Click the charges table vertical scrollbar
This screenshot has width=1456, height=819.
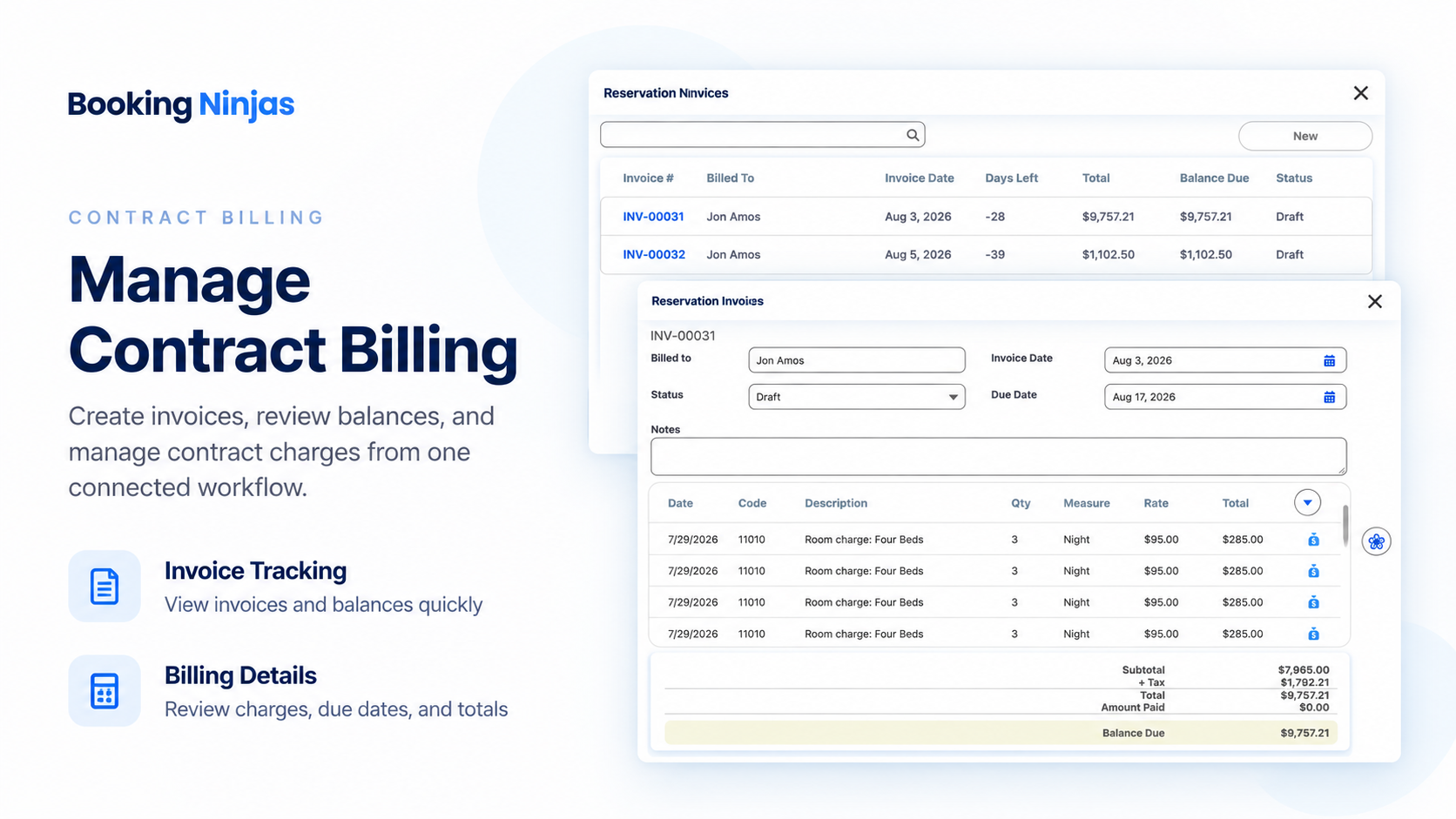click(x=1345, y=526)
